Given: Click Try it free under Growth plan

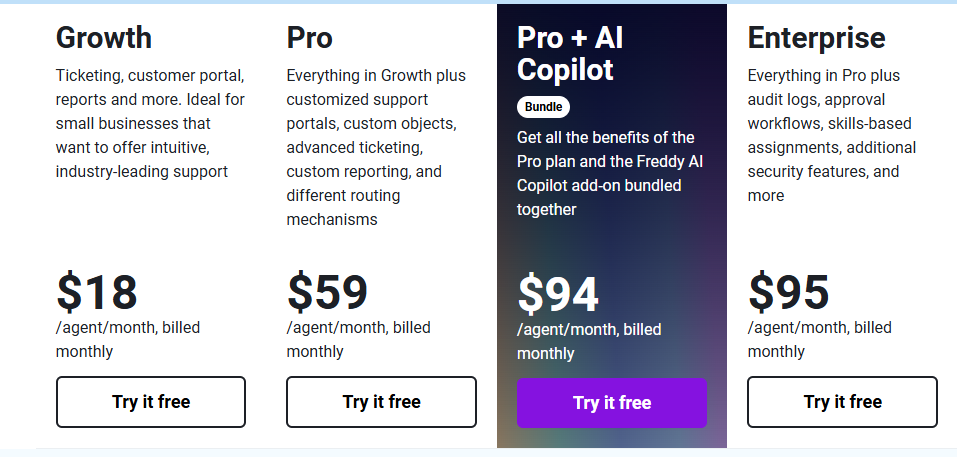Looking at the screenshot, I should pyautogui.click(x=151, y=402).
